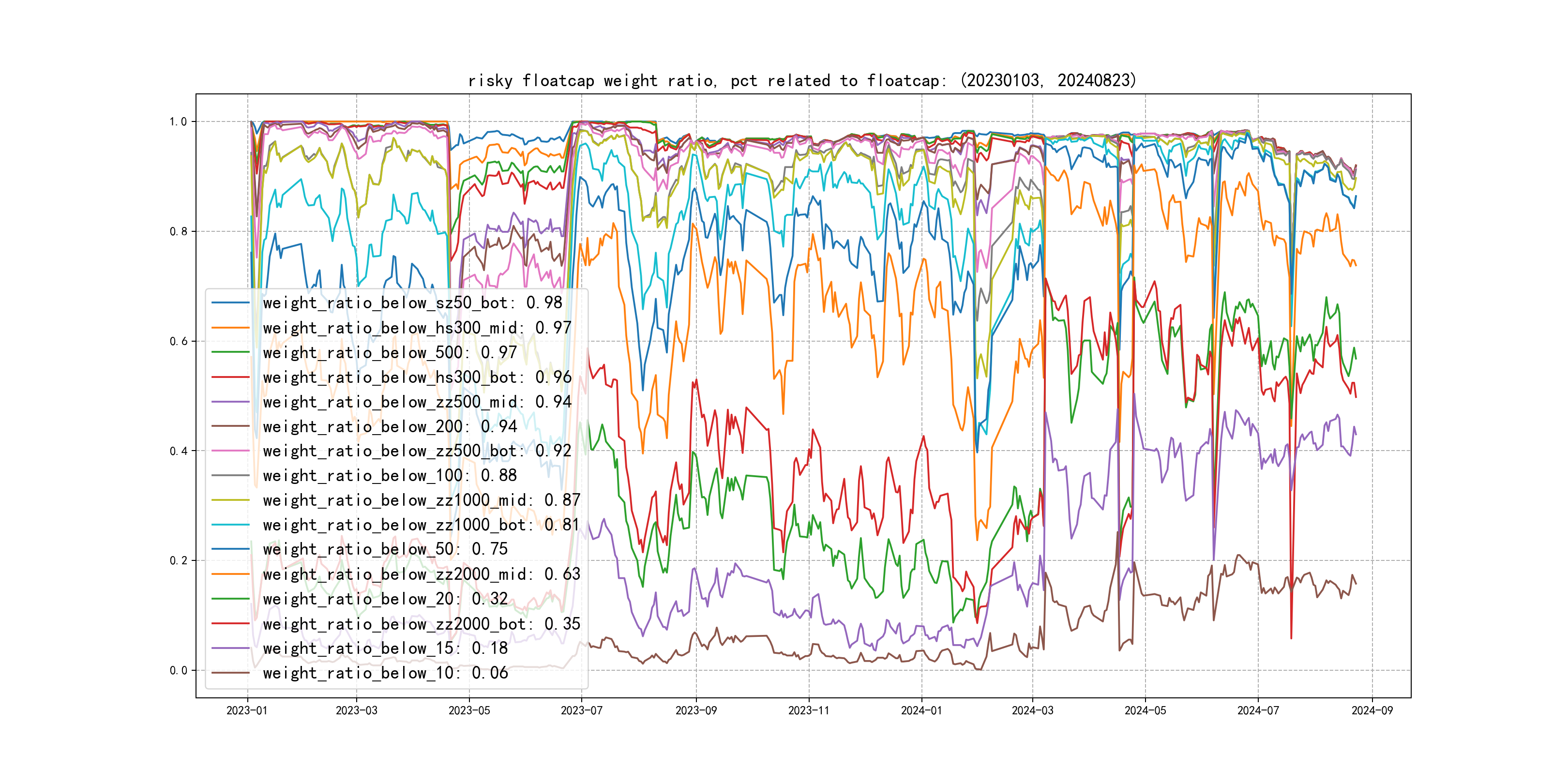Click legend entry weight_ratio_below_zz2000_bot

421,624
